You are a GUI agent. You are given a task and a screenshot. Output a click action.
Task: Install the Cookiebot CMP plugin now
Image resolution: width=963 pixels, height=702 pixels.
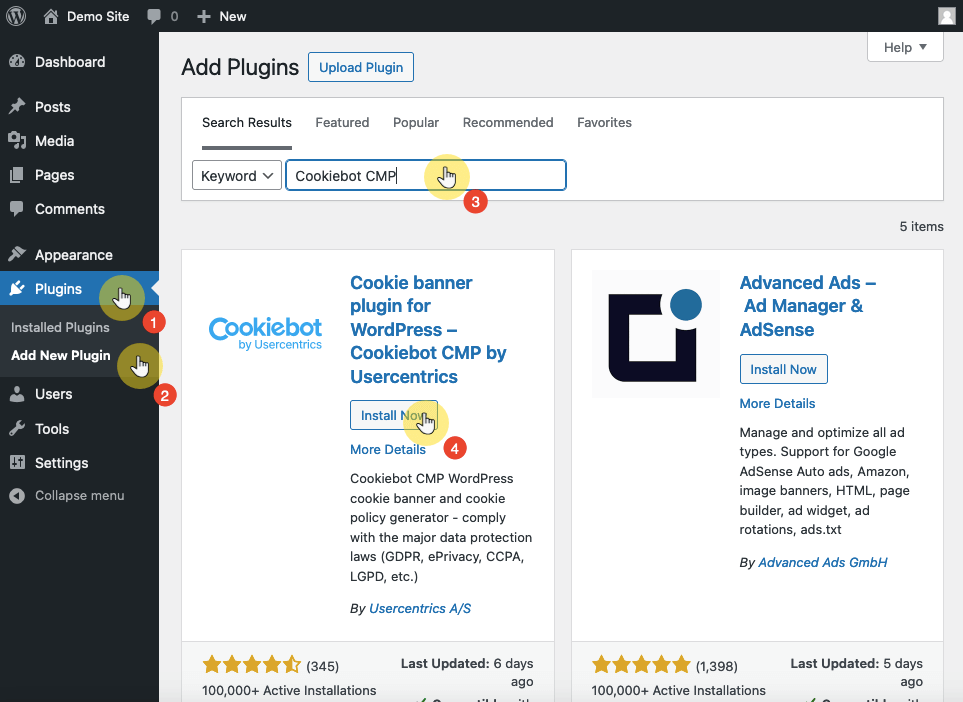394,416
